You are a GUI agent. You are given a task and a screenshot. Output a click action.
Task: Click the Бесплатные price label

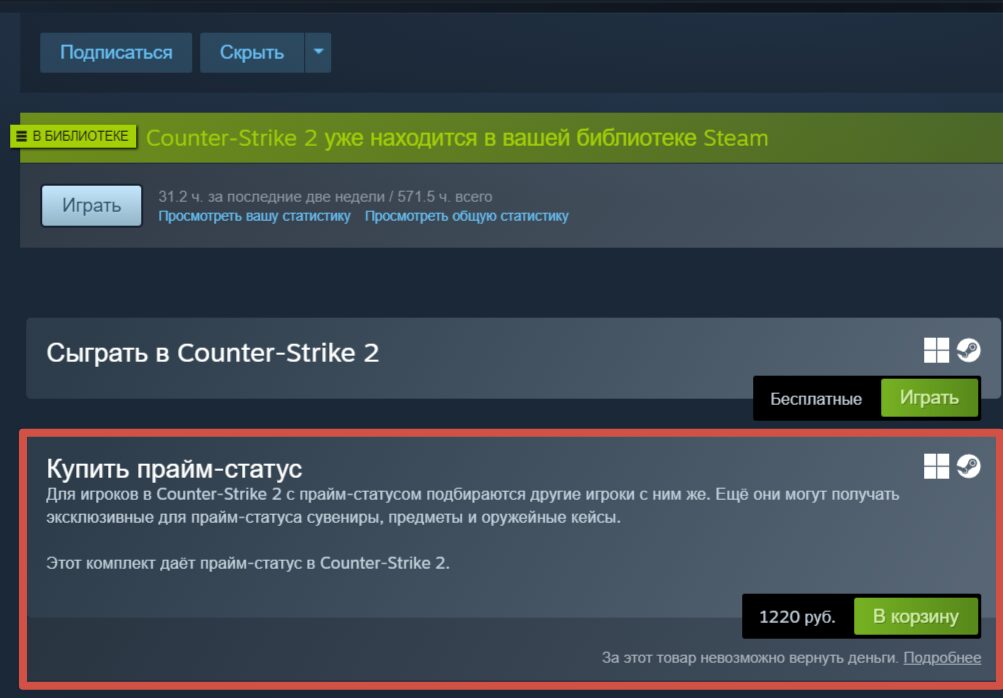click(x=816, y=399)
